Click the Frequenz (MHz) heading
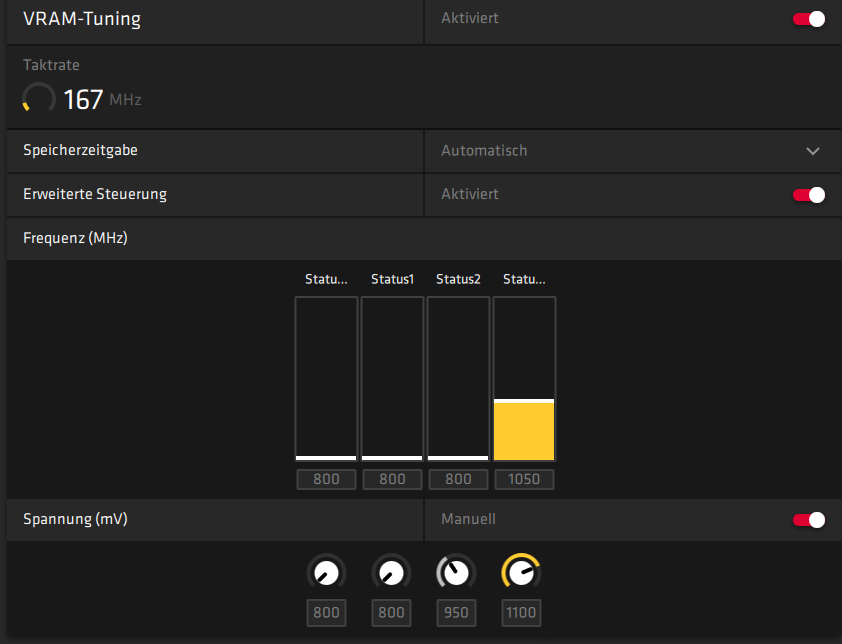 75,238
